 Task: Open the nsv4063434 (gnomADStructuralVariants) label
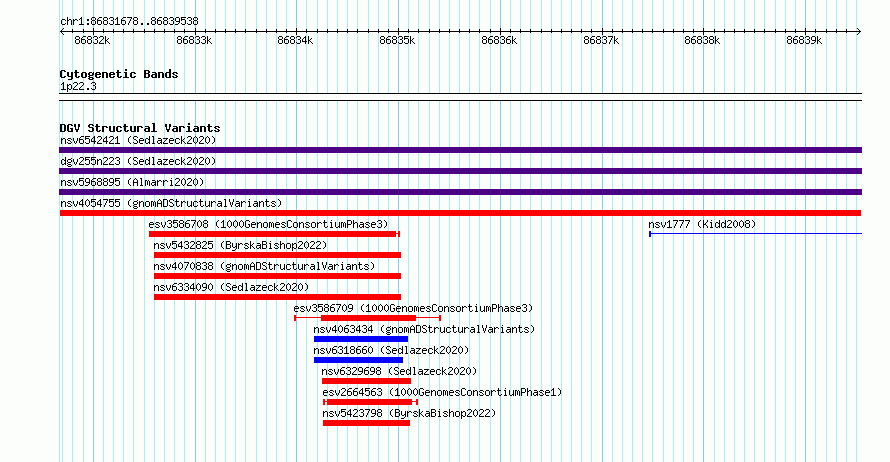pyautogui.click(x=424, y=329)
